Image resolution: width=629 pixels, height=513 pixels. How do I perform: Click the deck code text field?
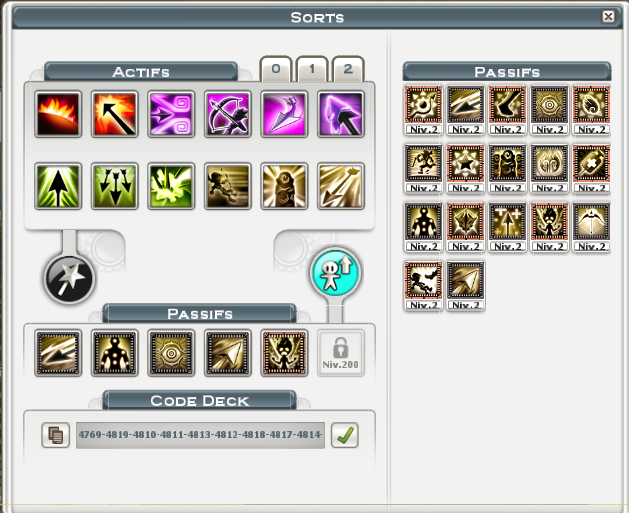(x=200, y=435)
